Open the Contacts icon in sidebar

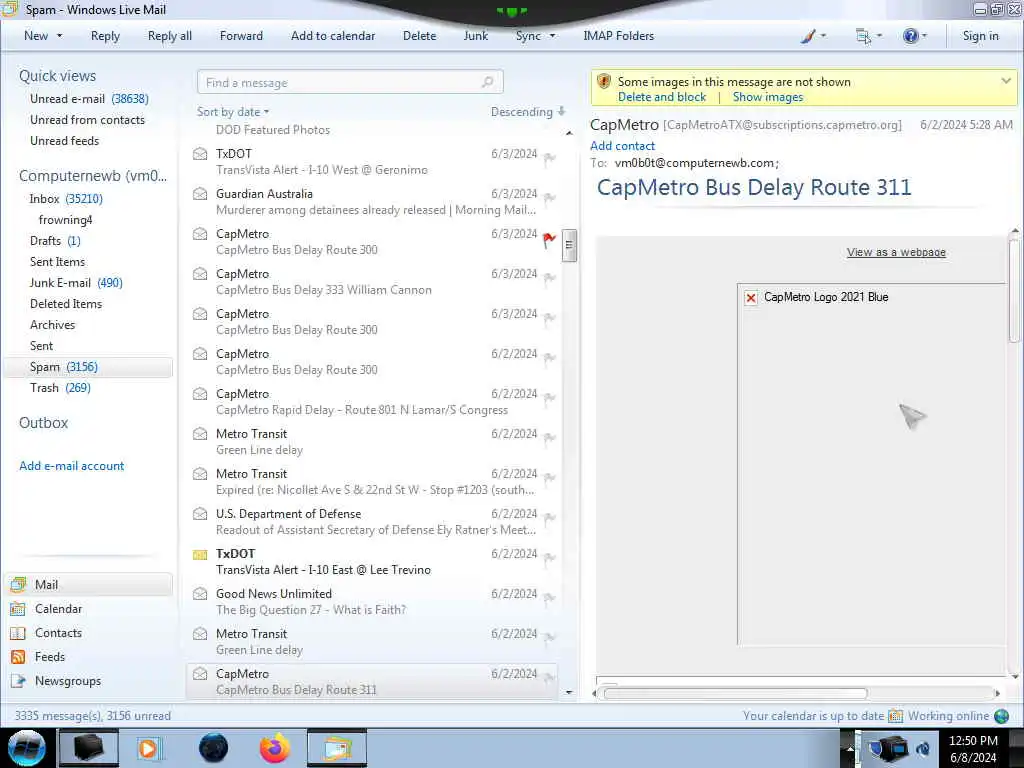click(18, 633)
